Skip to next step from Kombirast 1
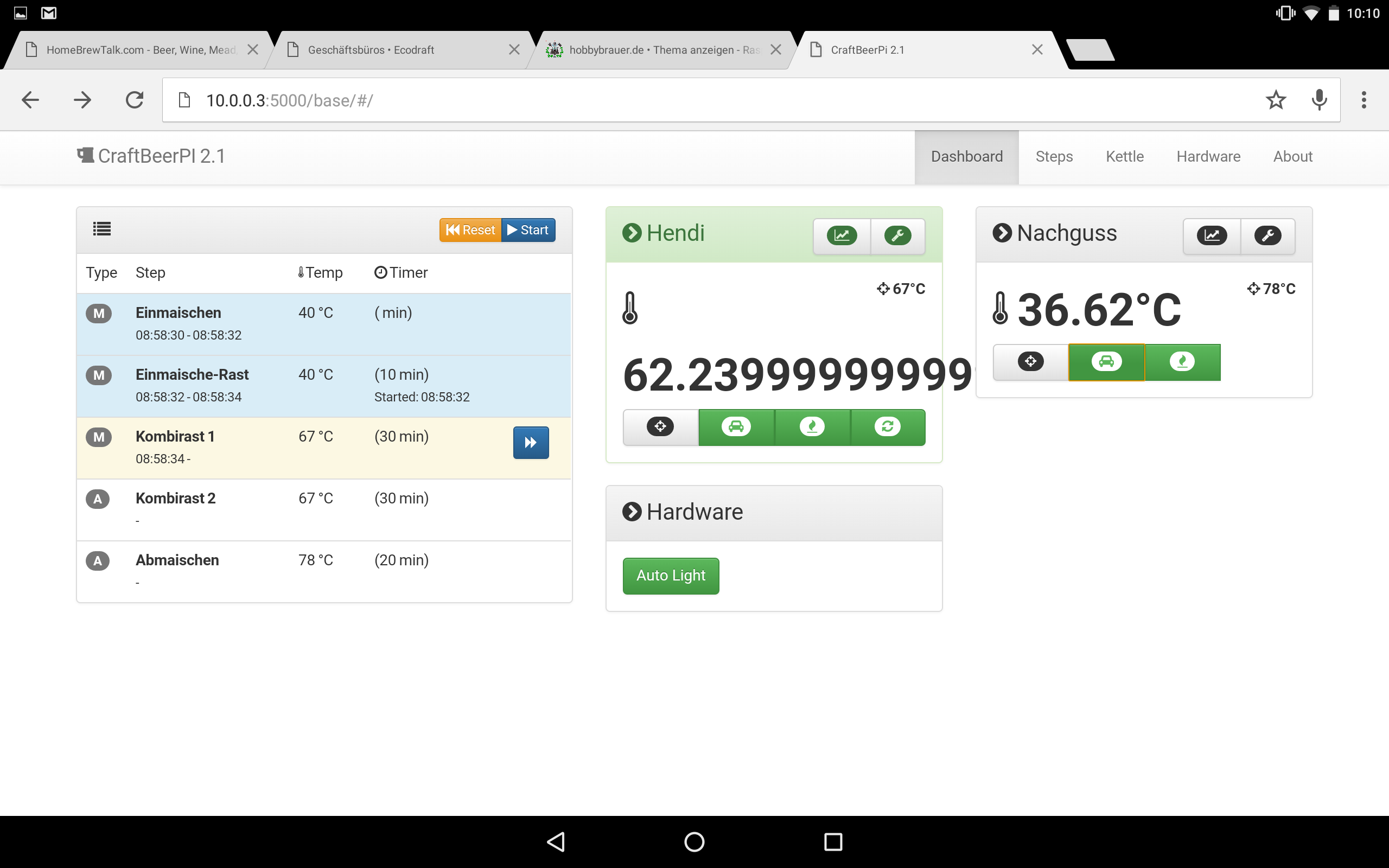This screenshot has width=1389, height=868. (530, 443)
